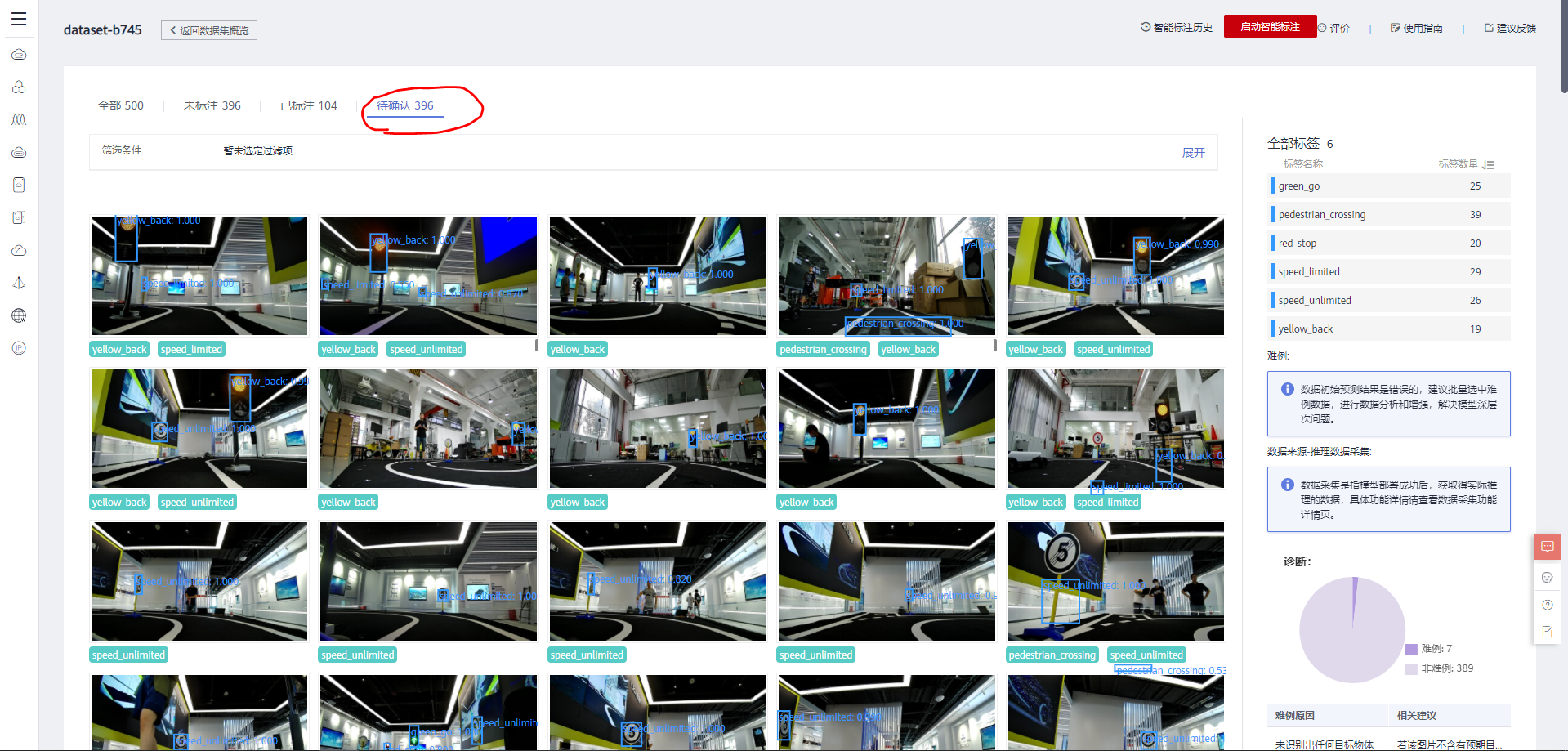This screenshot has width=1568, height=751.
Task: Open the cloud-with-clock sidebar icon
Action: point(19,250)
